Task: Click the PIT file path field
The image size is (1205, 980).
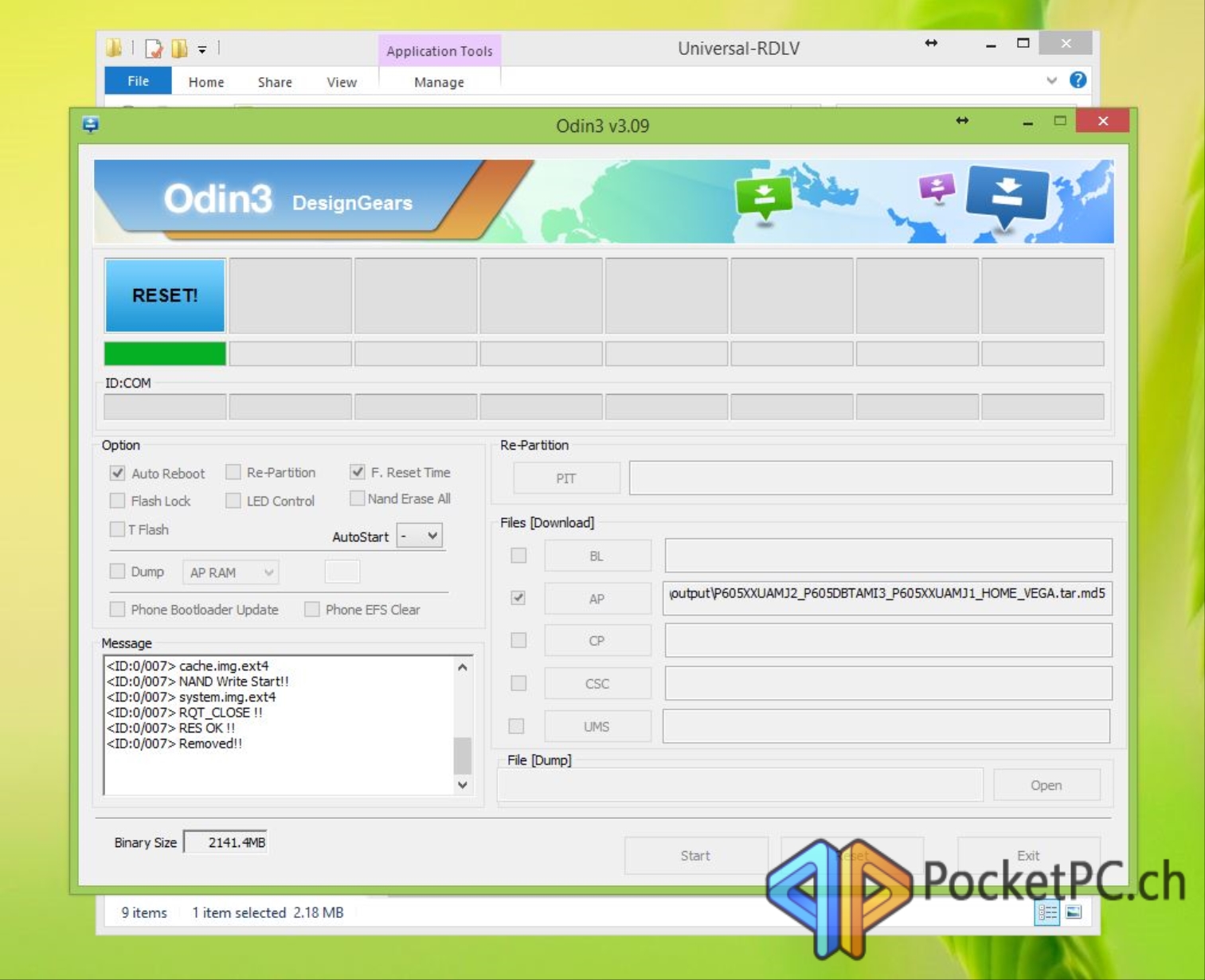Action: [x=870, y=478]
